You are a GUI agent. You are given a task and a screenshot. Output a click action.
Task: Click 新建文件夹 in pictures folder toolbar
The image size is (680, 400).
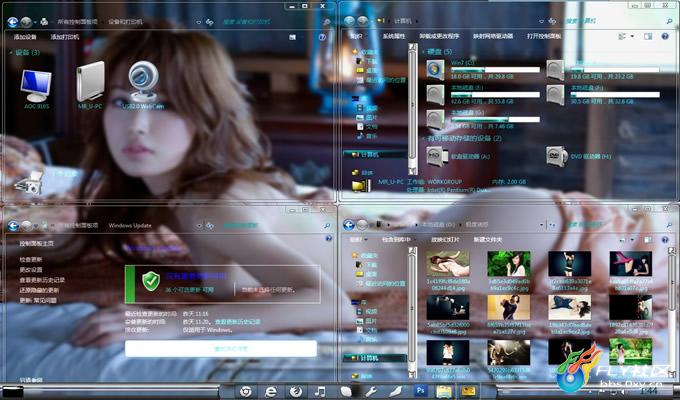coord(487,239)
